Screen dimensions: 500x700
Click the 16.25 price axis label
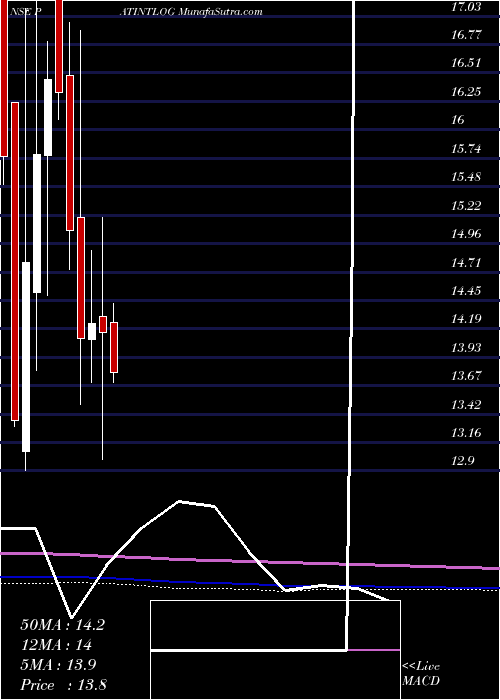click(467, 92)
